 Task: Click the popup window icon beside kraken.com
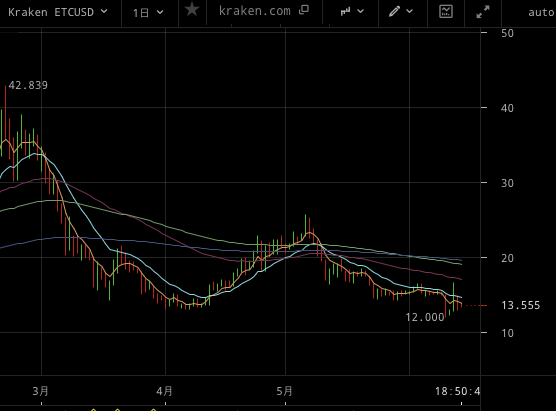(x=304, y=10)
